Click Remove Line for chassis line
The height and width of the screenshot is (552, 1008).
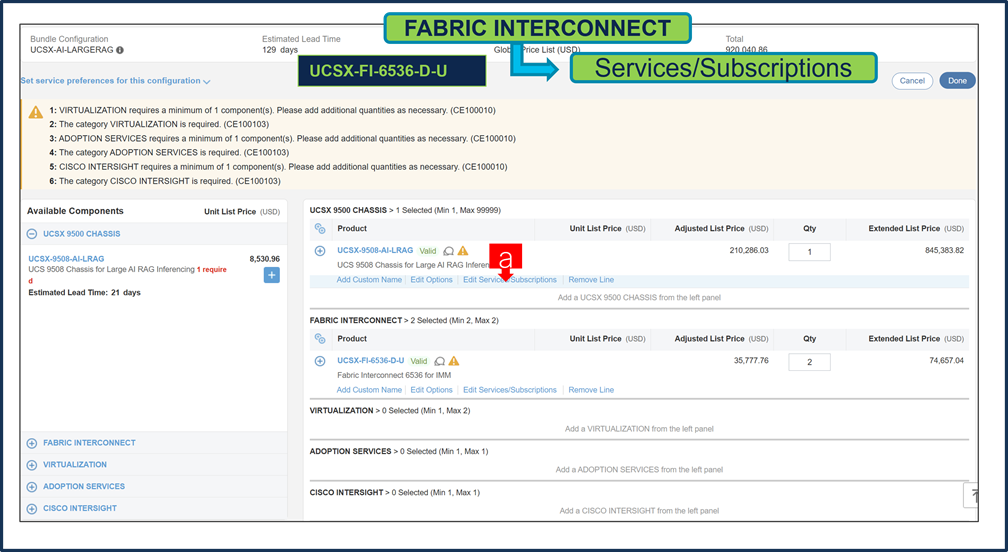tap(591, 280)
